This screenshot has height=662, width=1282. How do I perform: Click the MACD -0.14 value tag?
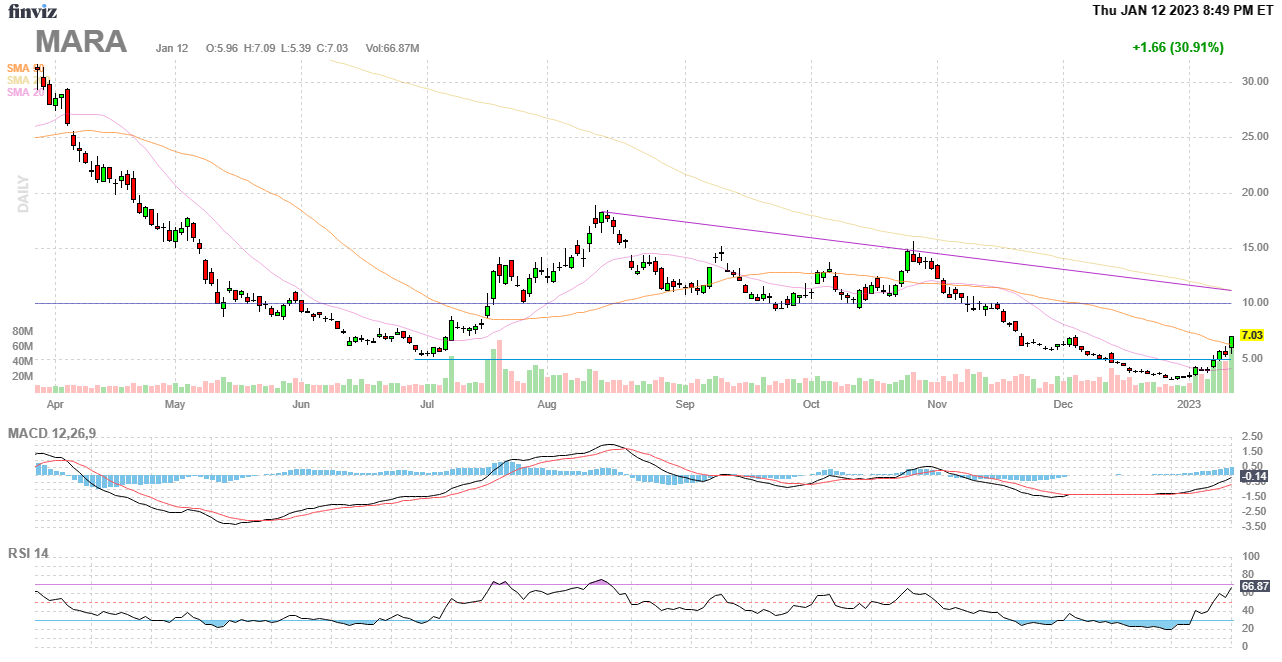pyautogui.click(x=1253, y=477)
